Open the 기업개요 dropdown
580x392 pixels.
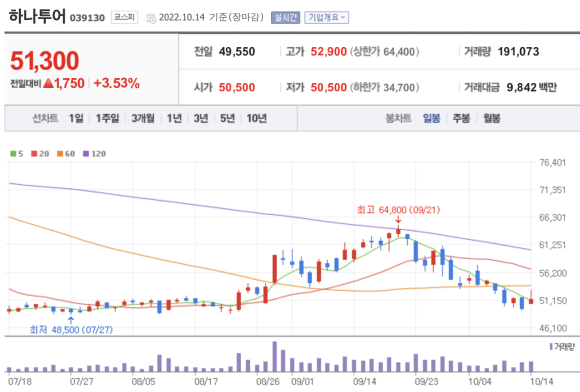click(x=326, y=17)
